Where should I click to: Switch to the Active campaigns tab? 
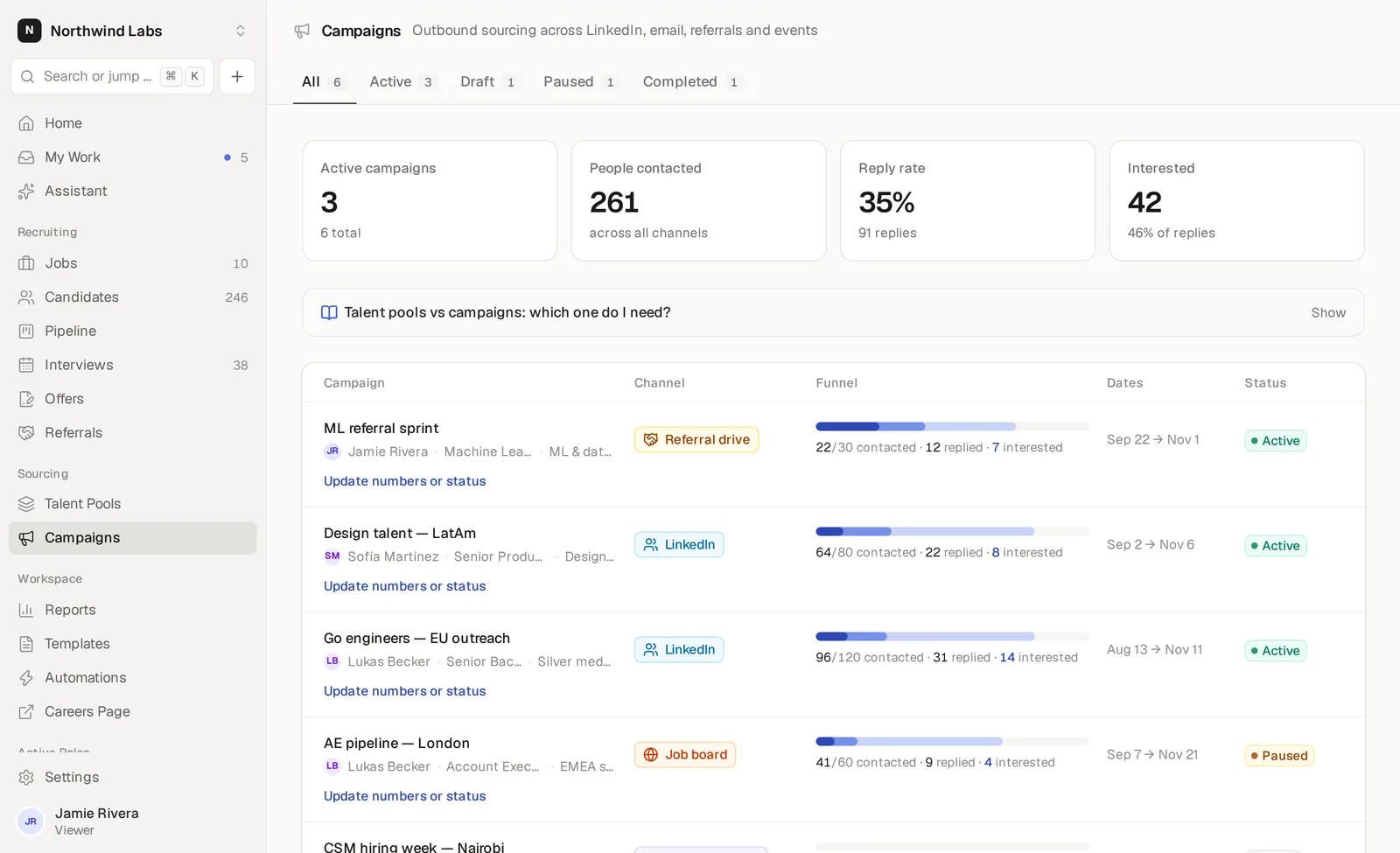[x=401, y=81]
